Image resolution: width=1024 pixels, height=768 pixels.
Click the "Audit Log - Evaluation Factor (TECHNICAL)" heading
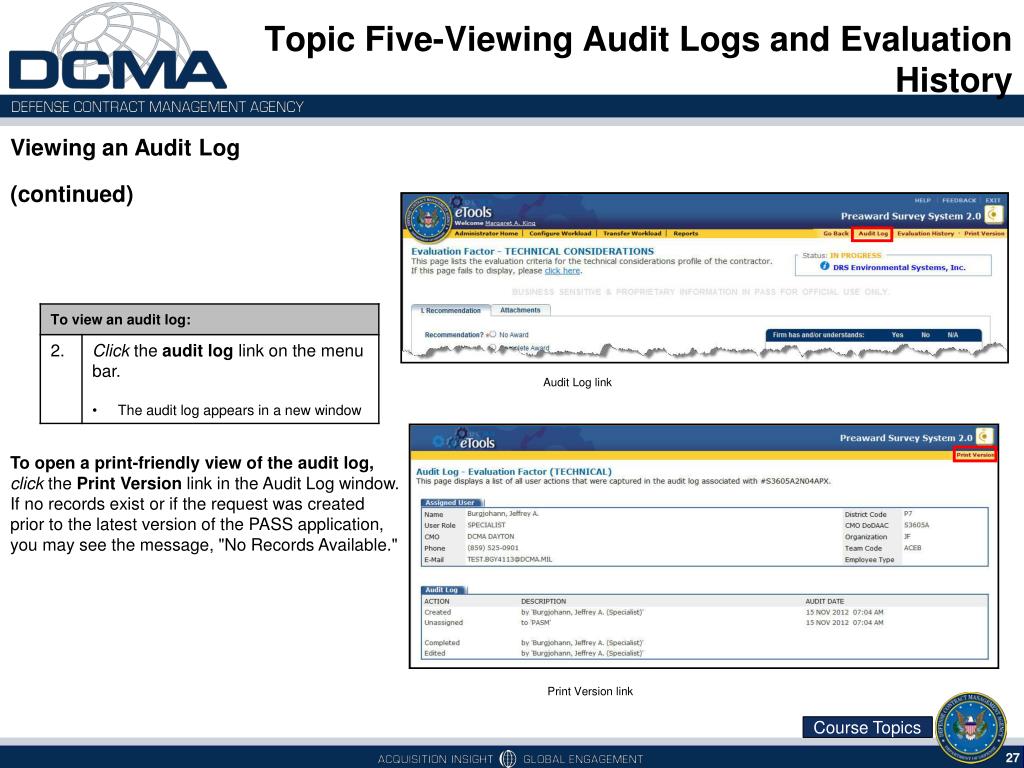(514, 472)
